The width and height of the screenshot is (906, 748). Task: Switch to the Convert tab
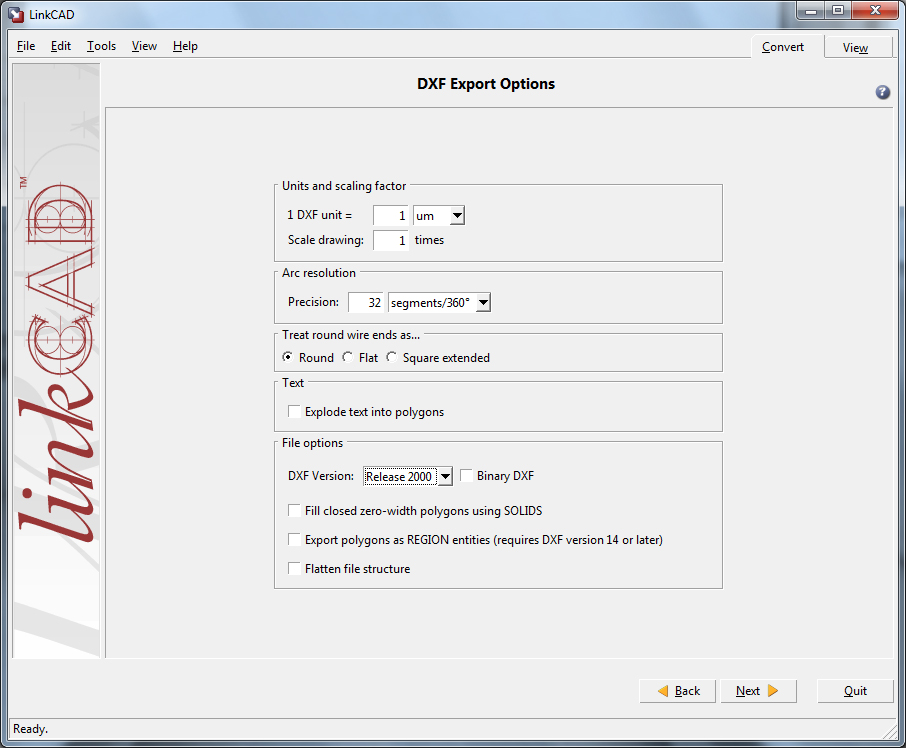782,47
